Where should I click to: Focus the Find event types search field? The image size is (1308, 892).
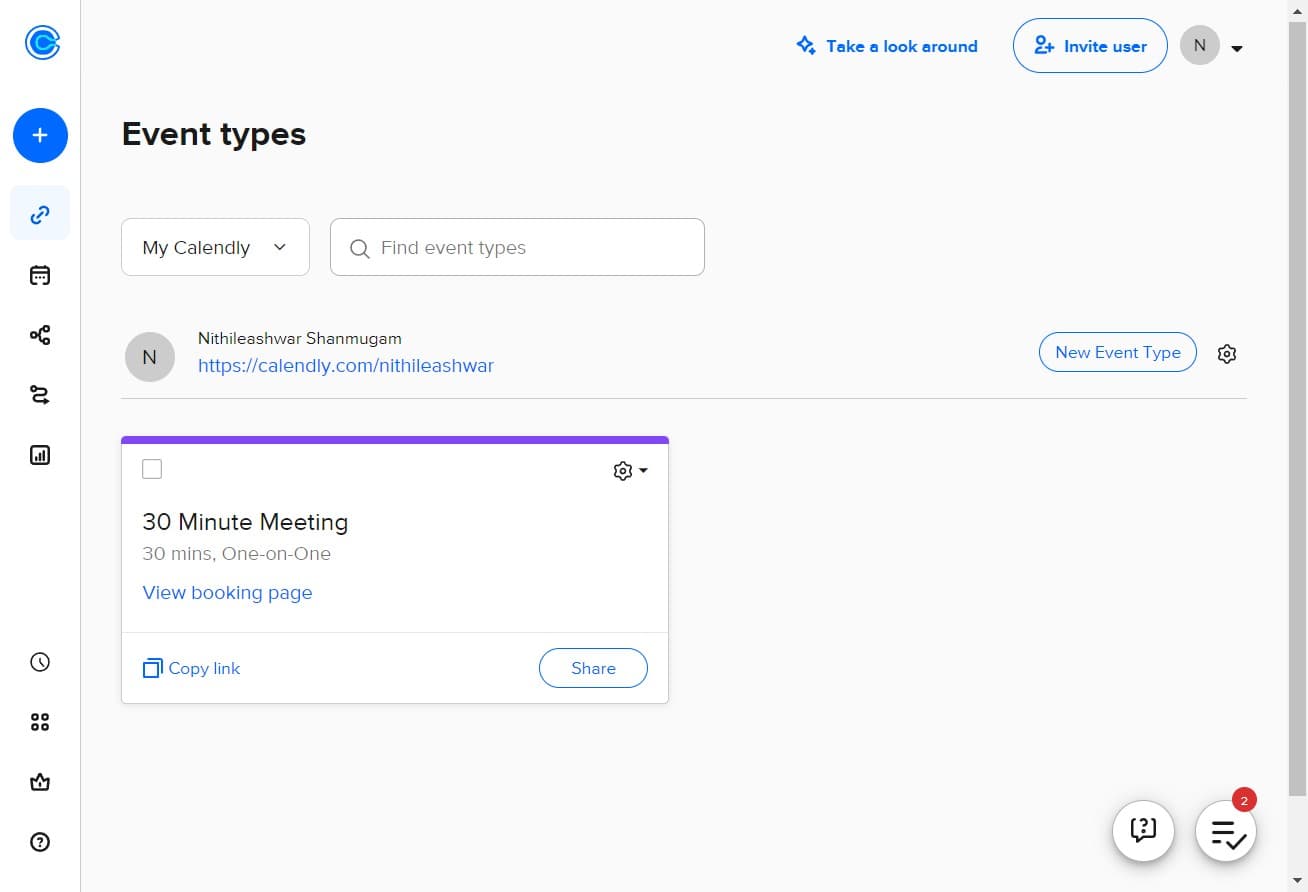(530, 247)
